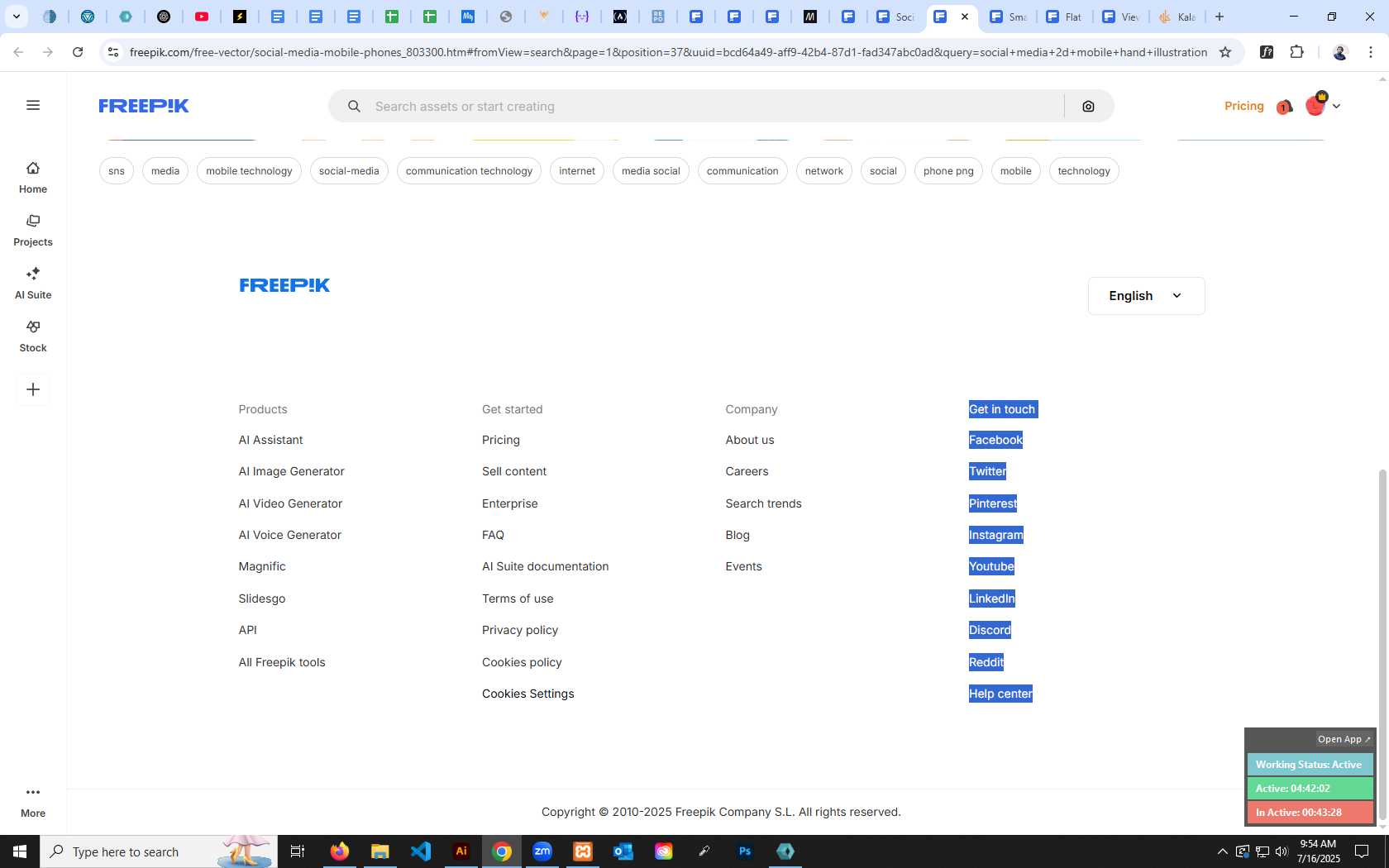Open the About us link

[750, 440]
